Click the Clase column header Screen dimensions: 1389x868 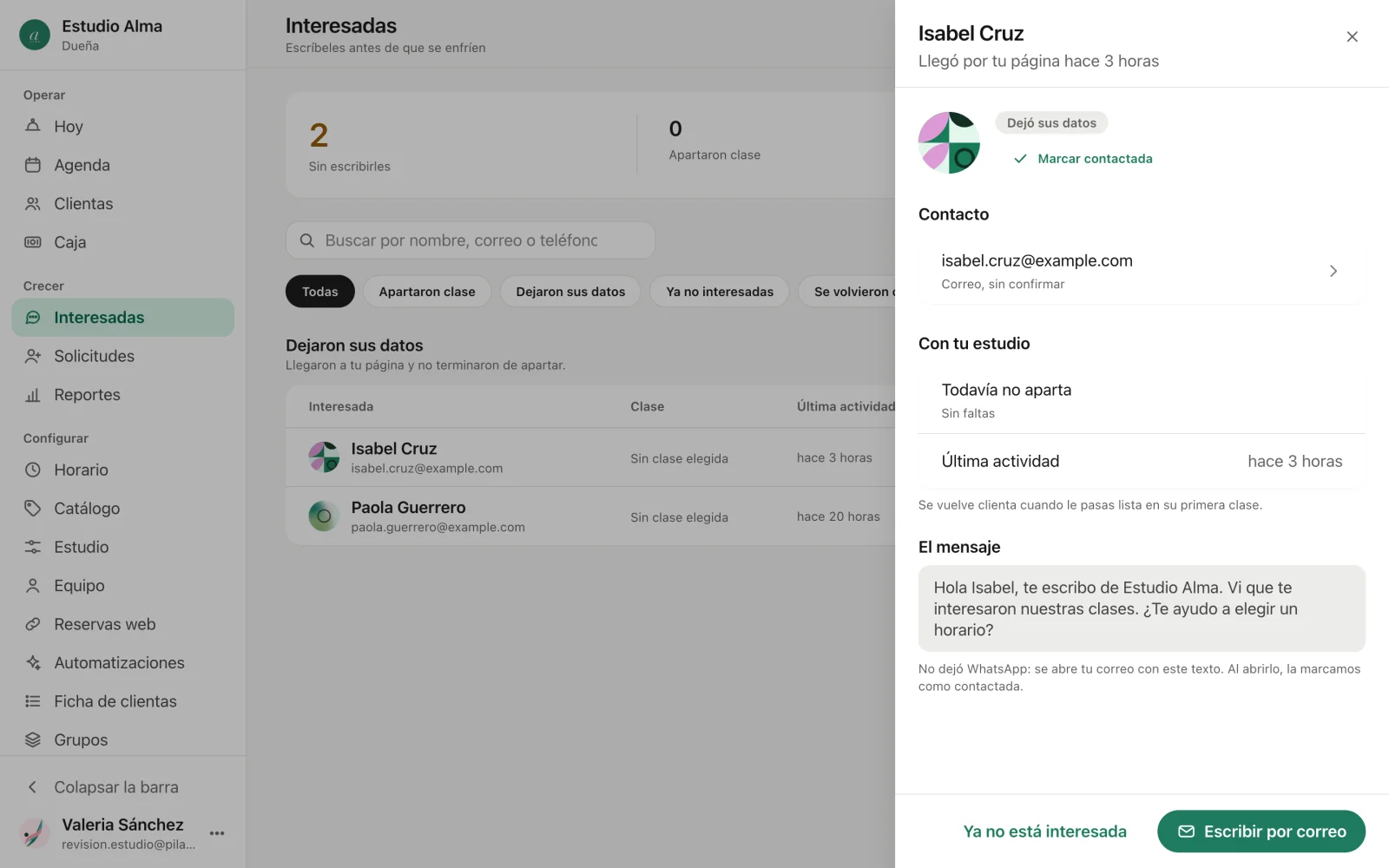click(x=647, y=406)
